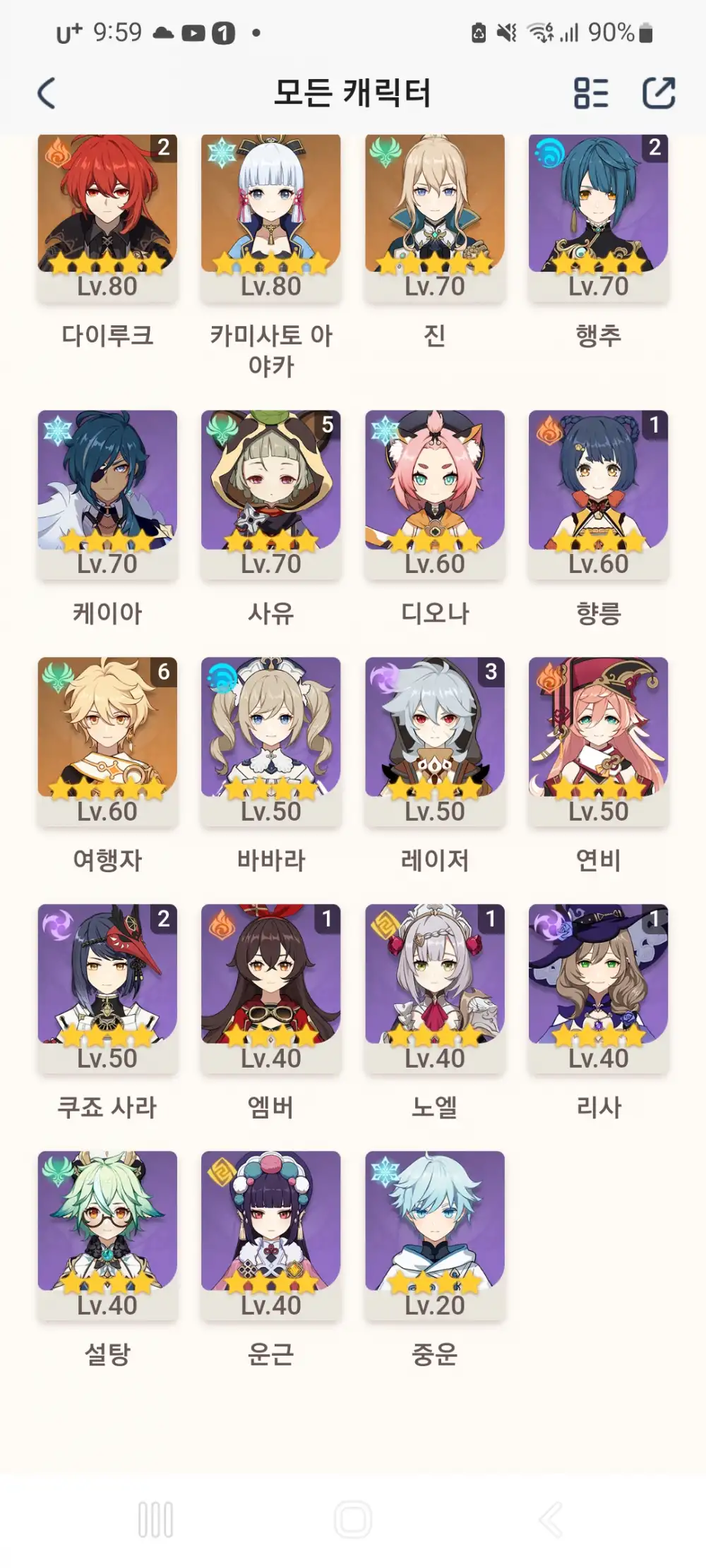Select the 다이루크 character card
This screenshot has width=706, height=1568.
pos(107,219)
